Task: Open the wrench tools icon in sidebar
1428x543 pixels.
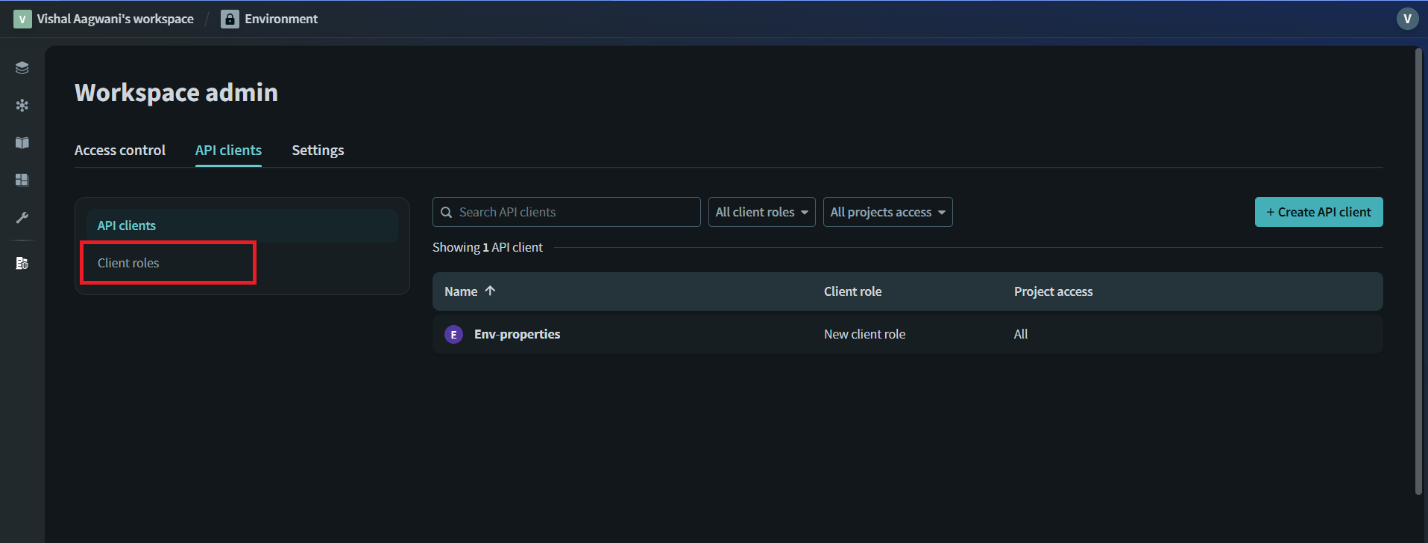Action: (22, 217)
